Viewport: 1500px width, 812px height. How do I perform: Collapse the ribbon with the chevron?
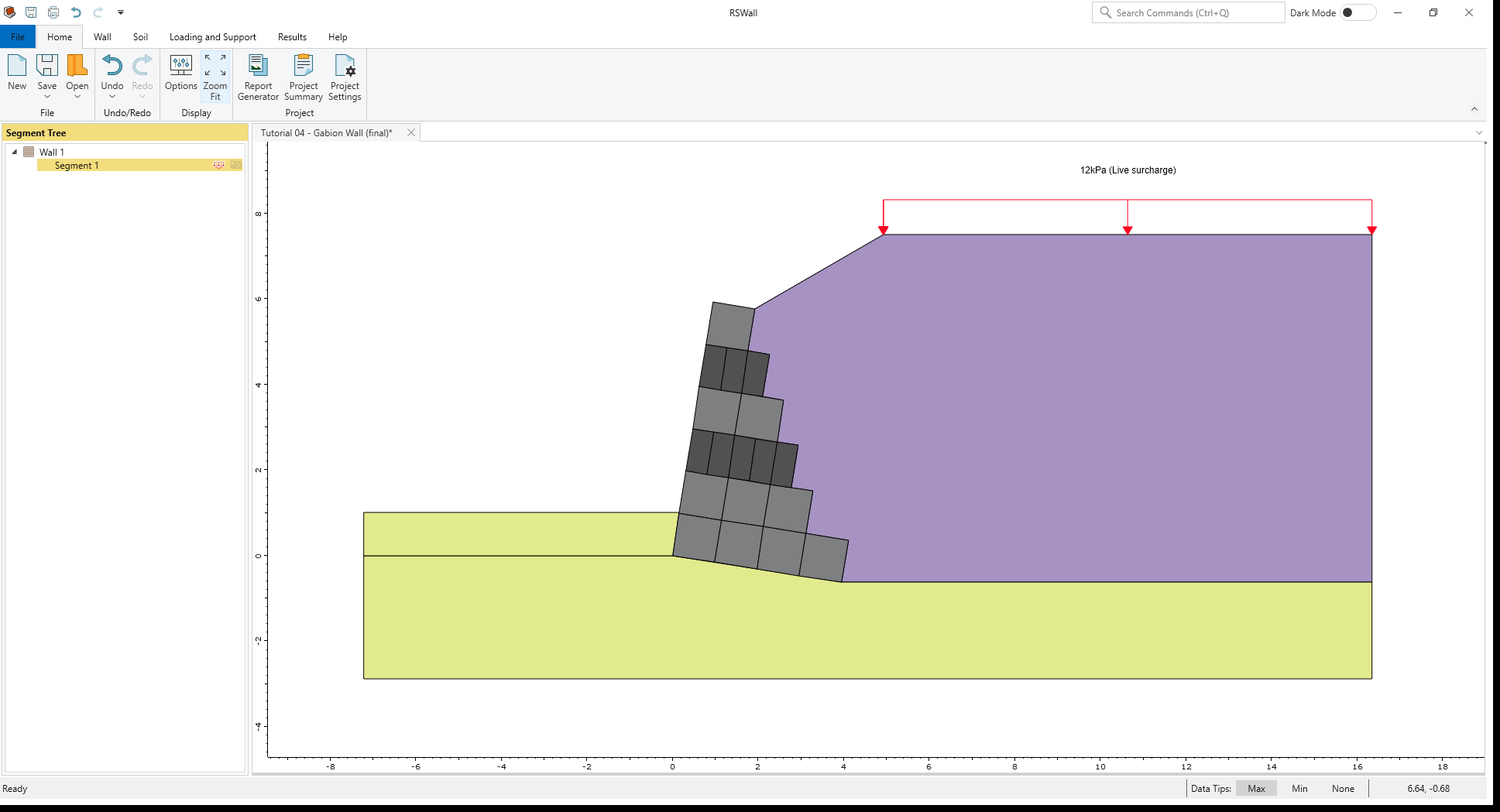pyautogui.click(x=1474, y=109)
